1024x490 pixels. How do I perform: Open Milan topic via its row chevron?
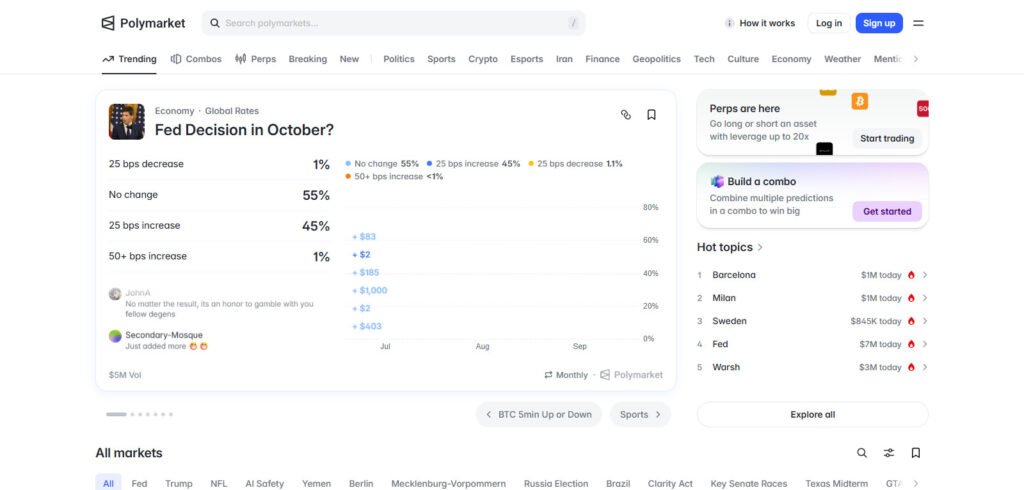click(925, 298)
